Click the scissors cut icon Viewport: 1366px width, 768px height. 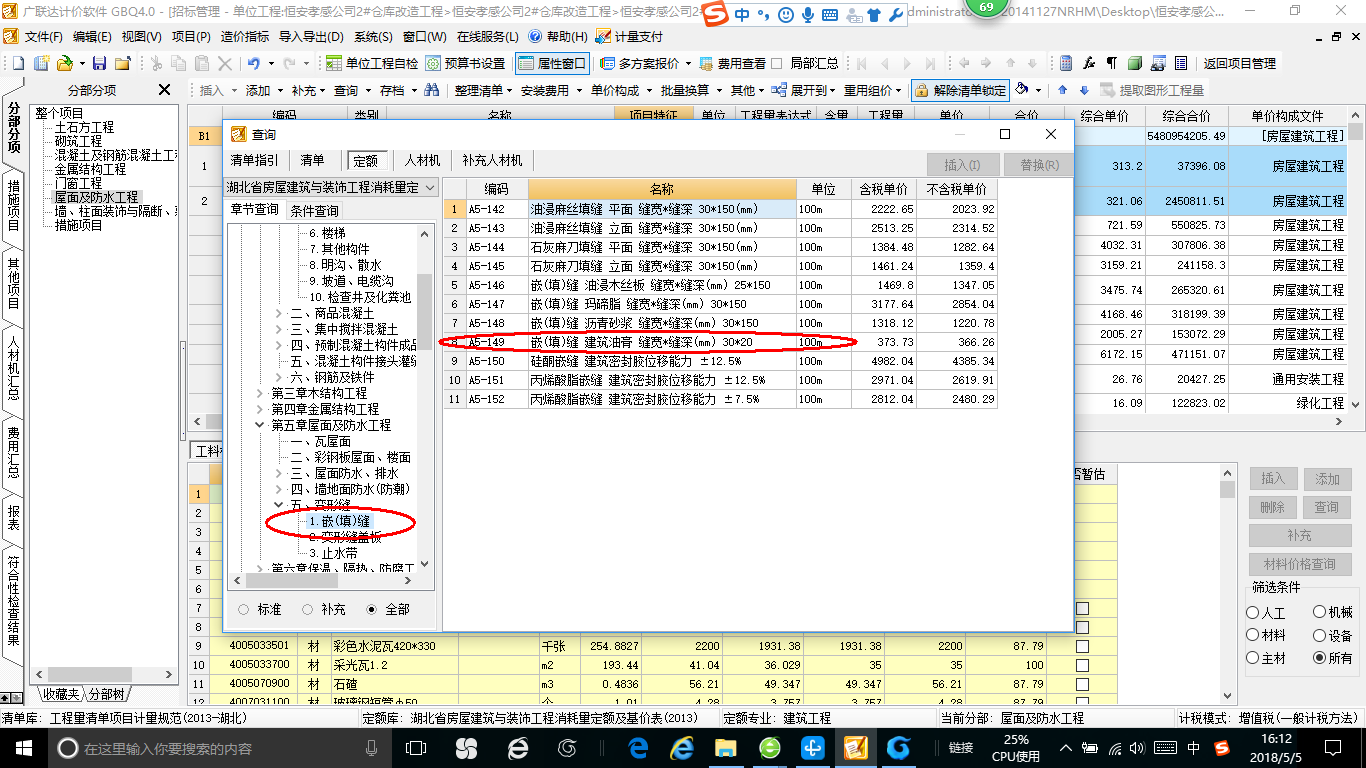155,63
